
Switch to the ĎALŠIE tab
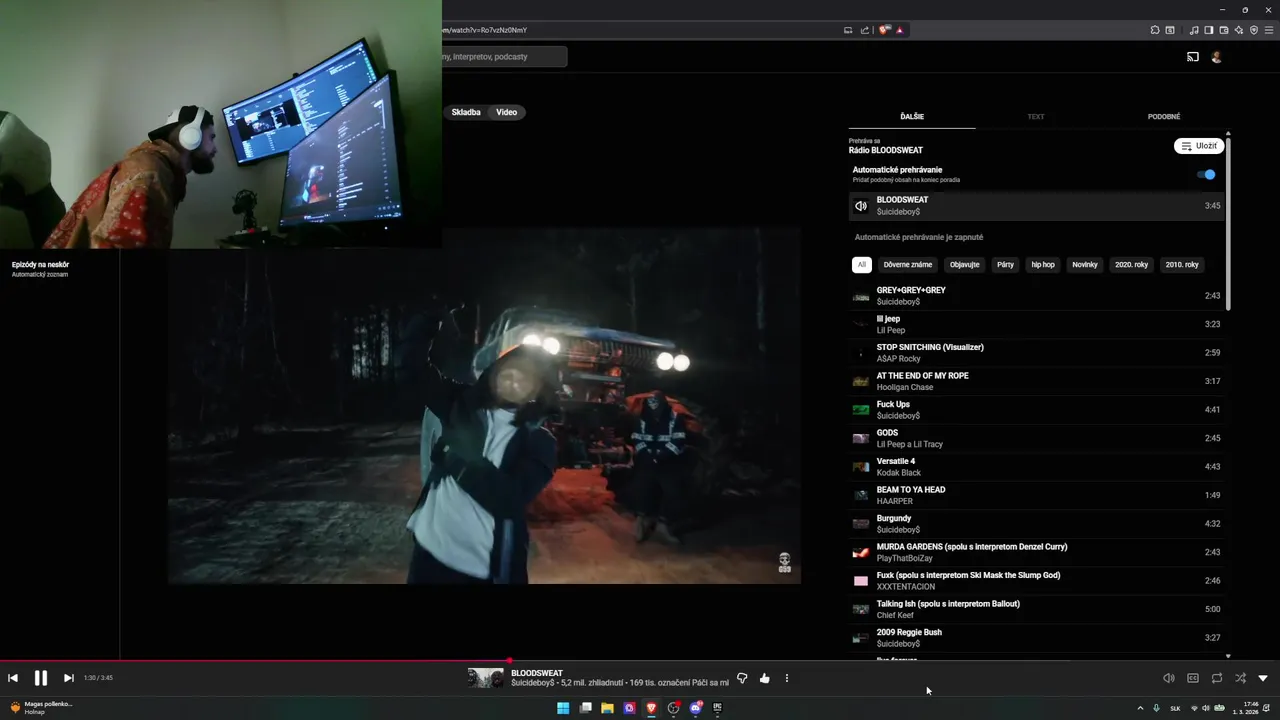[912, 116]
